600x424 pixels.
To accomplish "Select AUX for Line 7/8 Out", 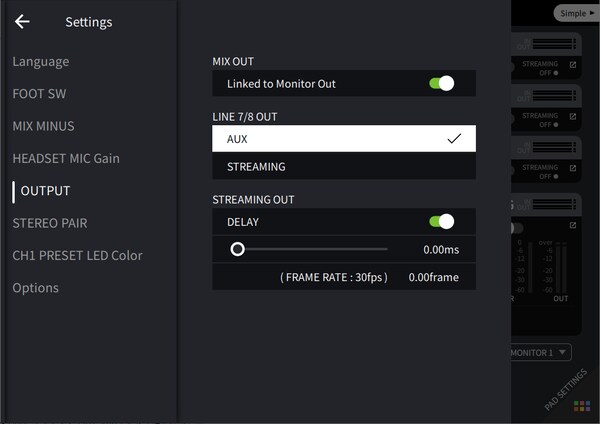I will pos(344,139).
